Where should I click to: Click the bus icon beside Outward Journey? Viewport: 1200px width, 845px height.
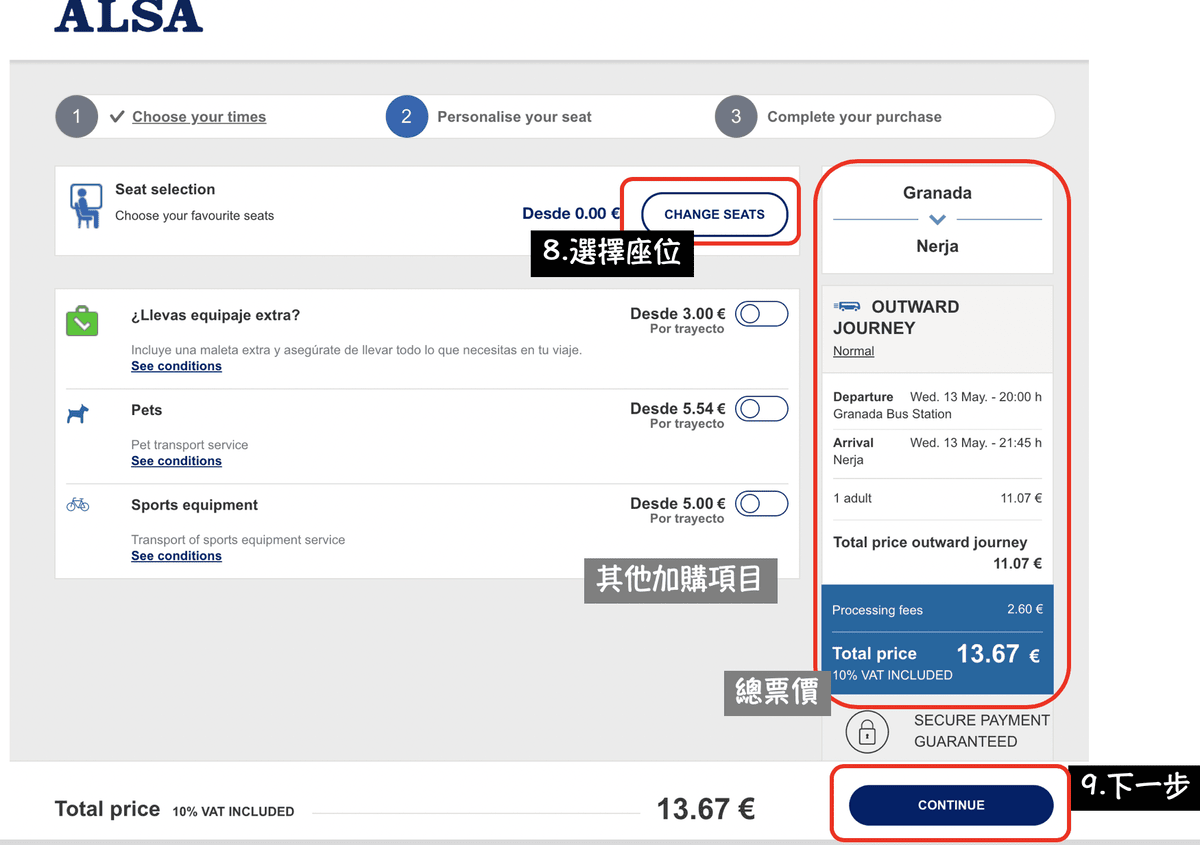848,306
